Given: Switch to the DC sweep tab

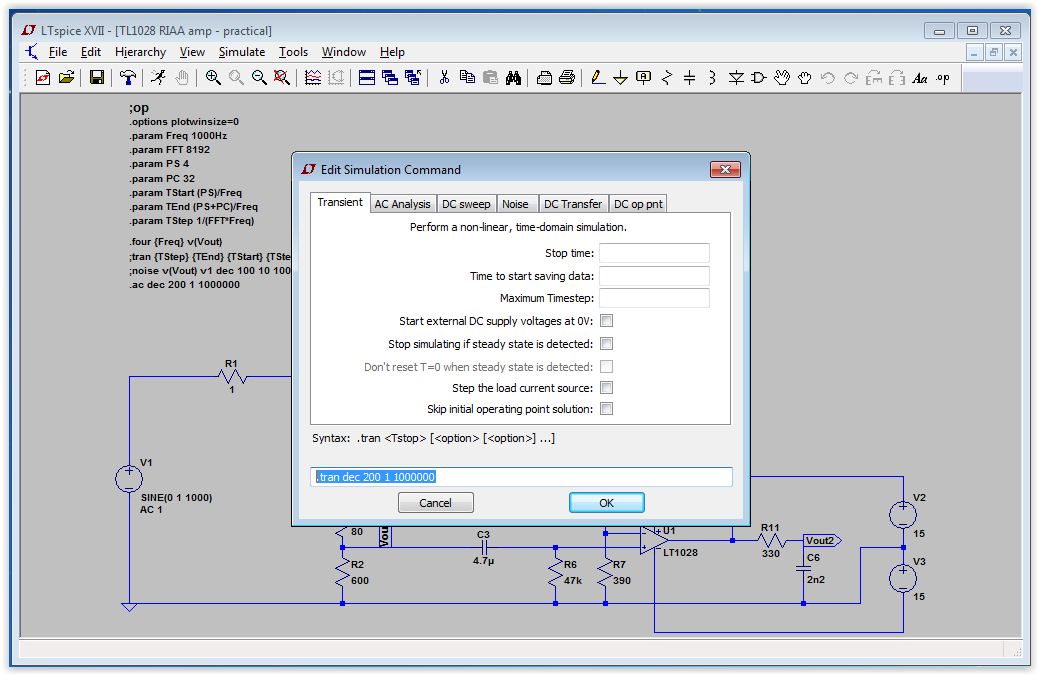Looking at the screenshot, I should pos(466,204).
